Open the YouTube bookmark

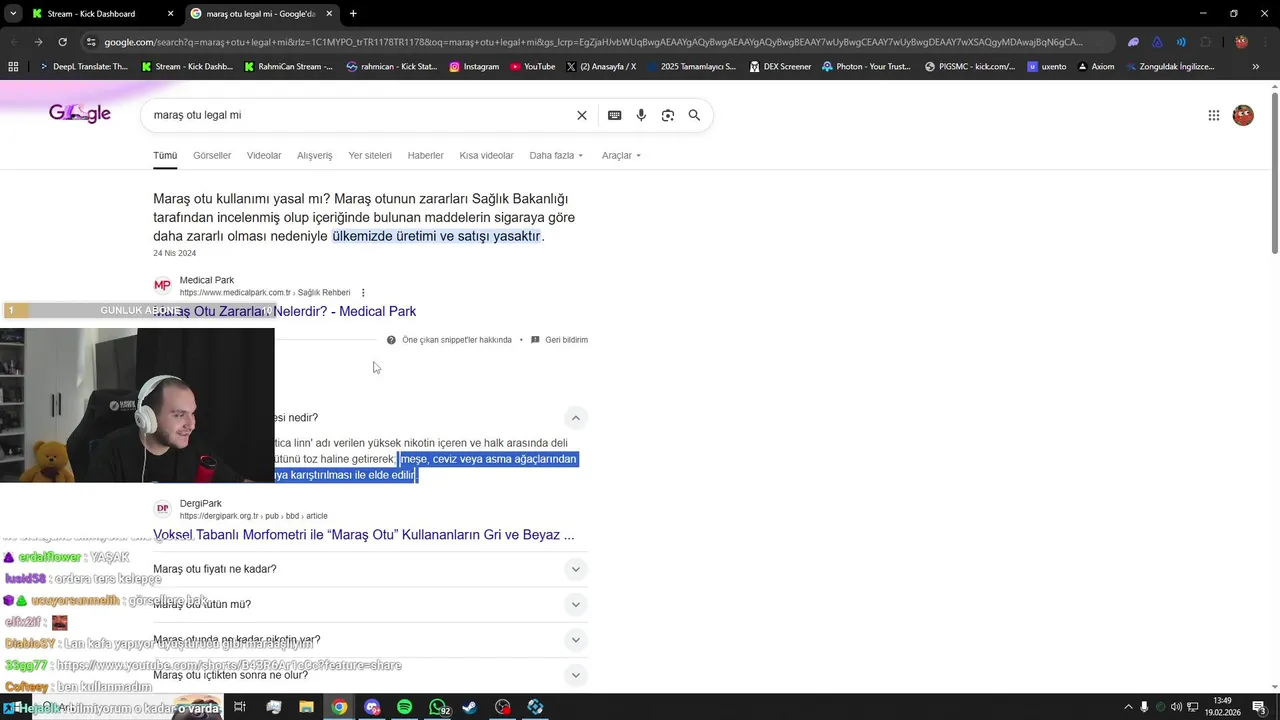coord(532,67)
